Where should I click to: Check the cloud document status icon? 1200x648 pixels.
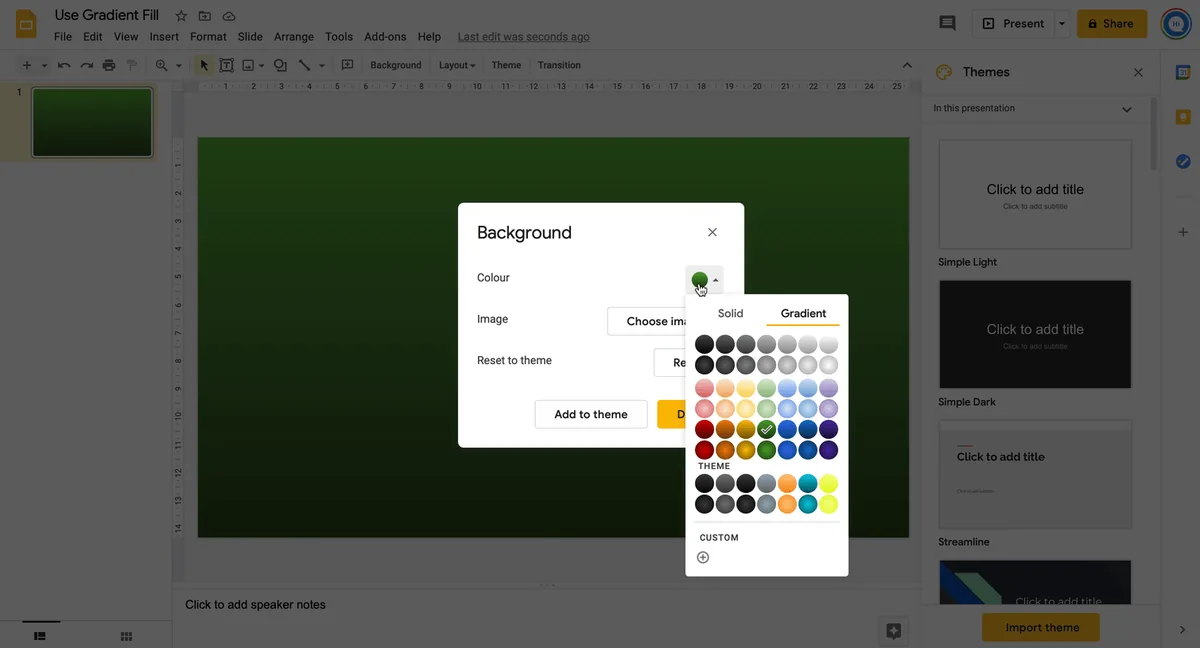(229, 16)
